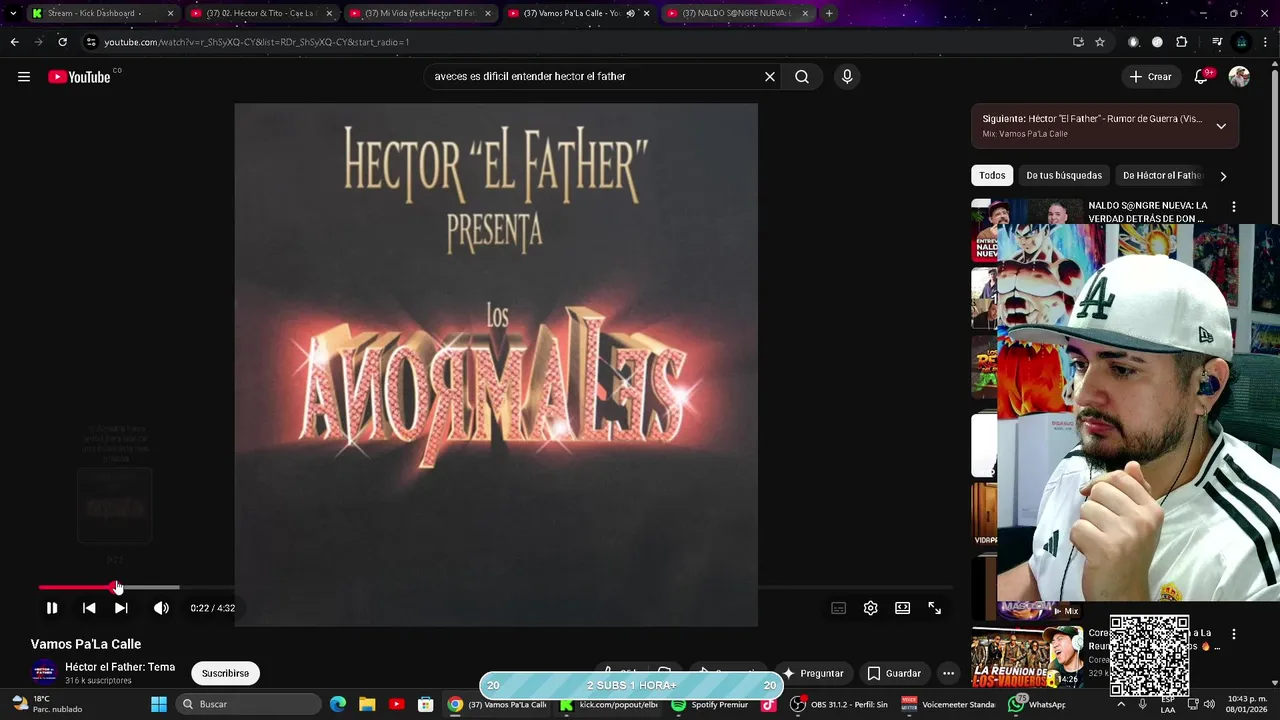Switch to the Héctor & Tito tab
This screenshot has width=1280, height=720.
(260, 13)
